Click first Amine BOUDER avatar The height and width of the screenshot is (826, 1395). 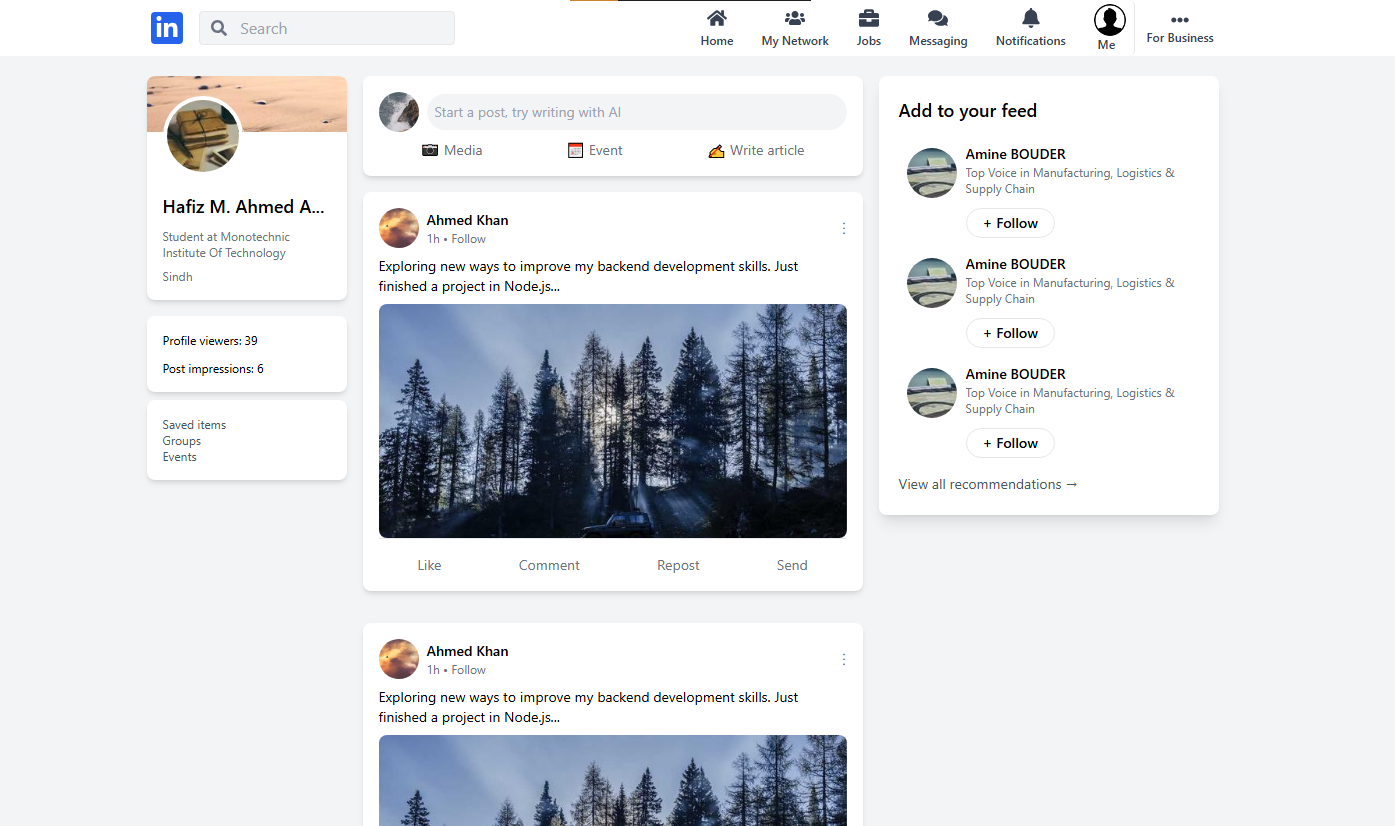[x=932, y=173]
